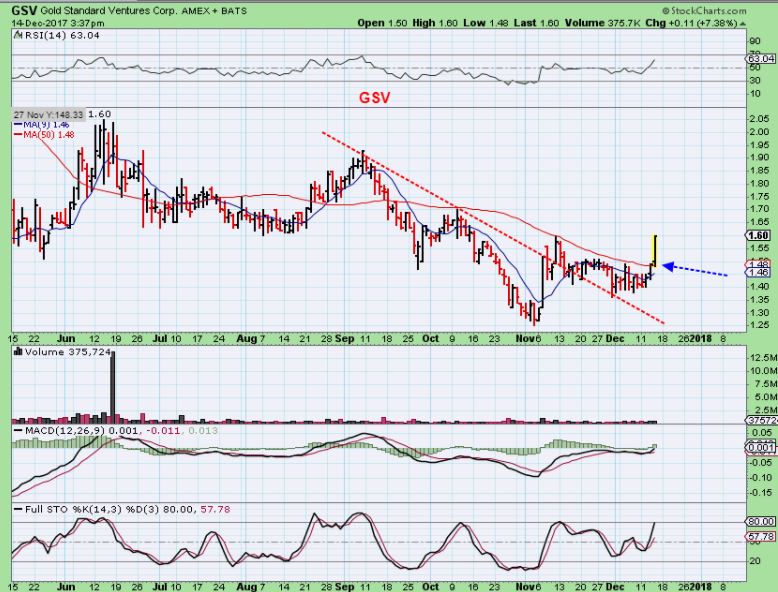Click the GSV ticker symbol in header
This screenshot has height=592, width=778.
[25, 10]
